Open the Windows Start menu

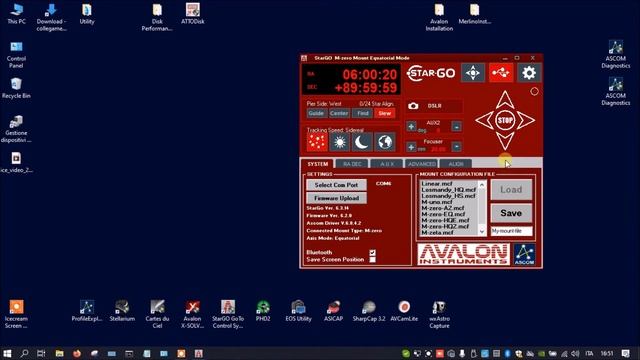(7, 353)
